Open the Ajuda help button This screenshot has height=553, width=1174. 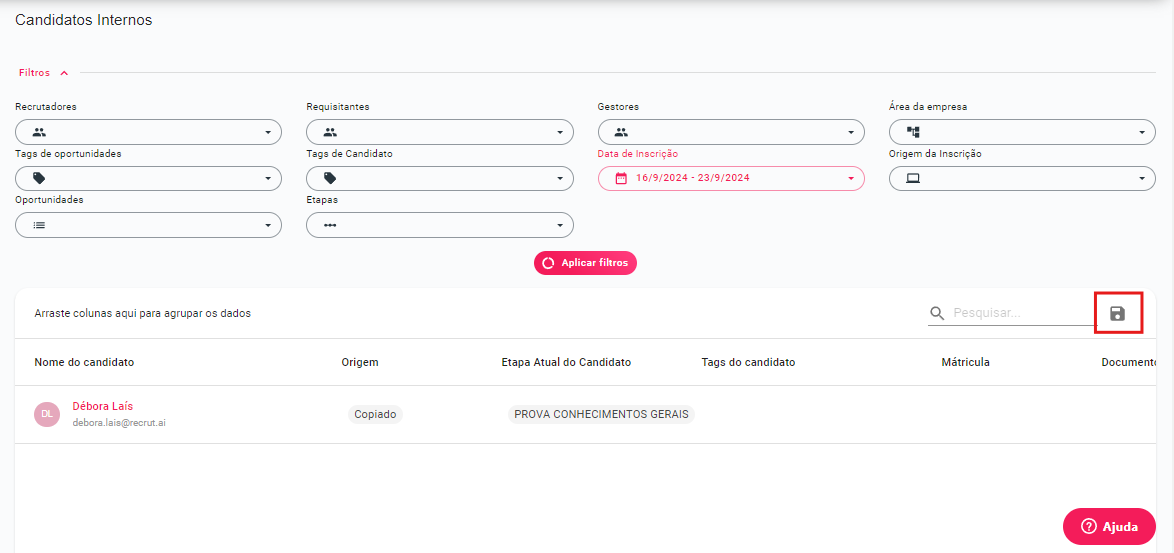(x=1109, y=526)
